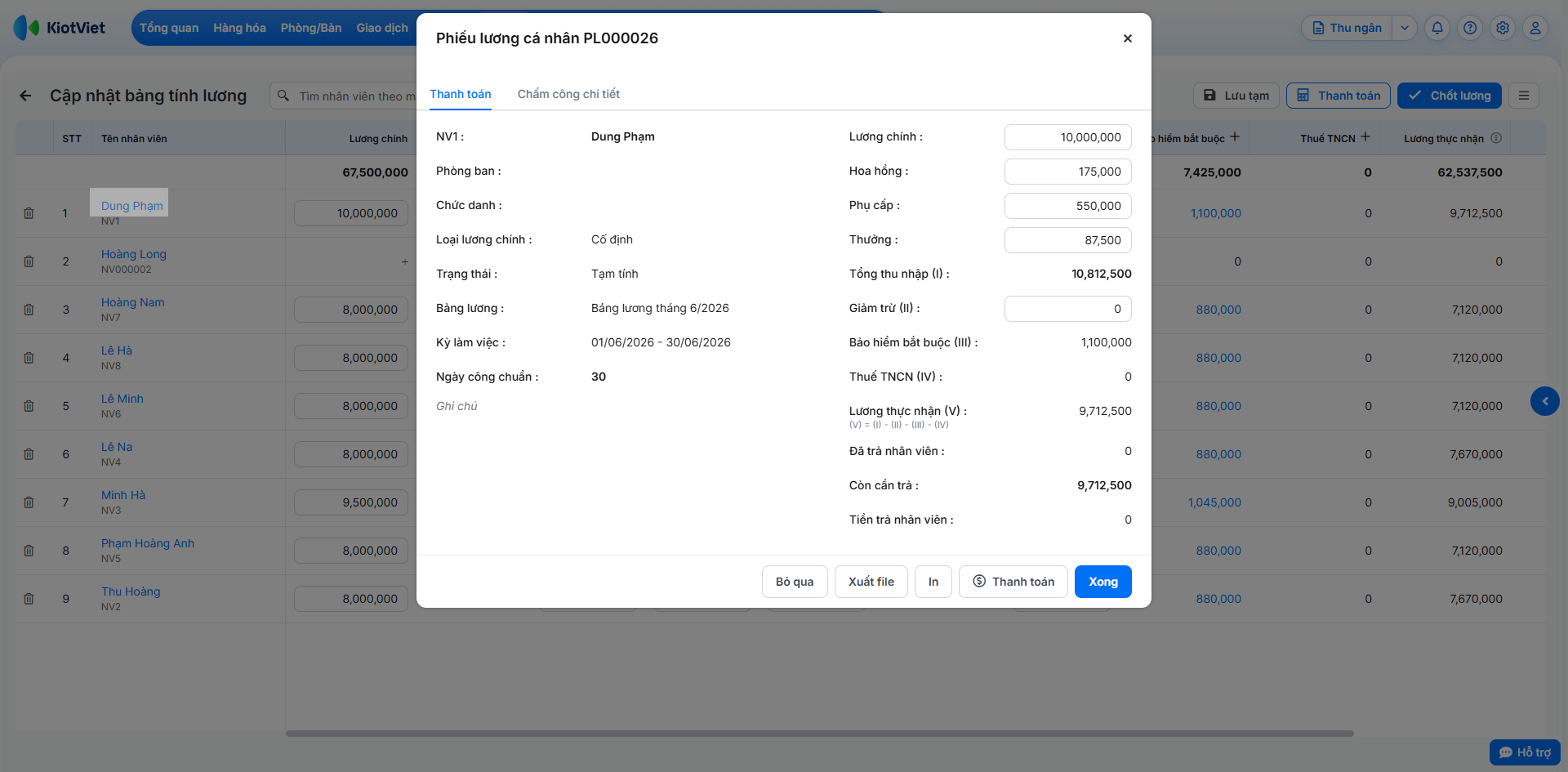Show info about Lương thực nhận
This screenshot has width=1568, height=772.
click(1496, 138)
